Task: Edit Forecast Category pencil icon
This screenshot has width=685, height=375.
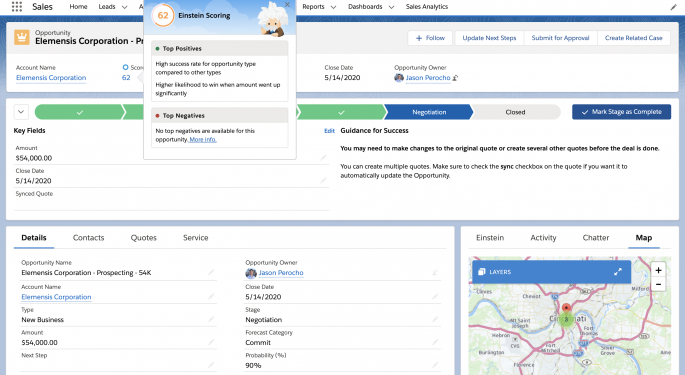Action: (435, 342)
